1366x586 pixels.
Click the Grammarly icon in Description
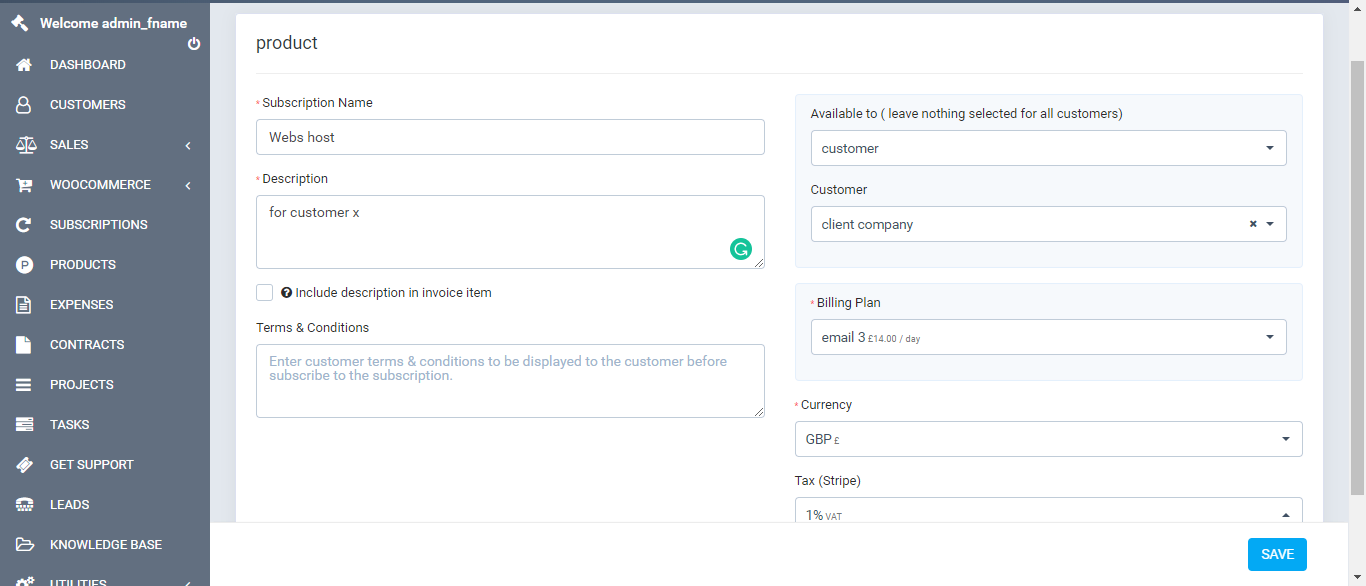pyautogui.click(x=740, y=250)
